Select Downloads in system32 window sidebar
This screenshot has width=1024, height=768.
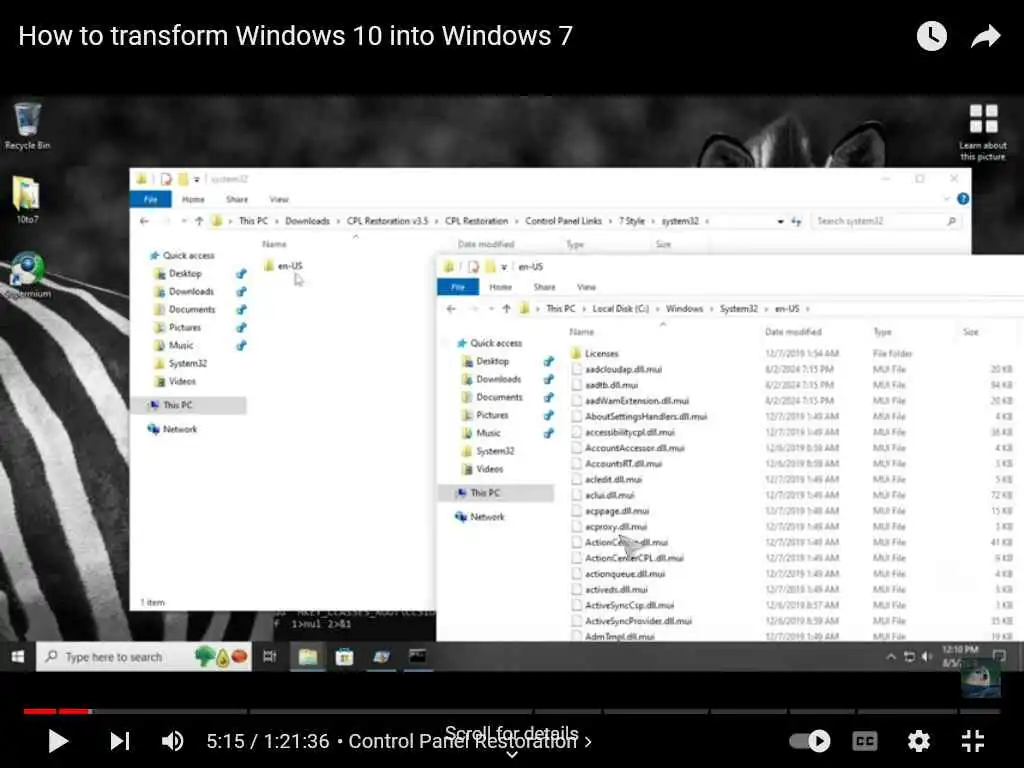191,291
